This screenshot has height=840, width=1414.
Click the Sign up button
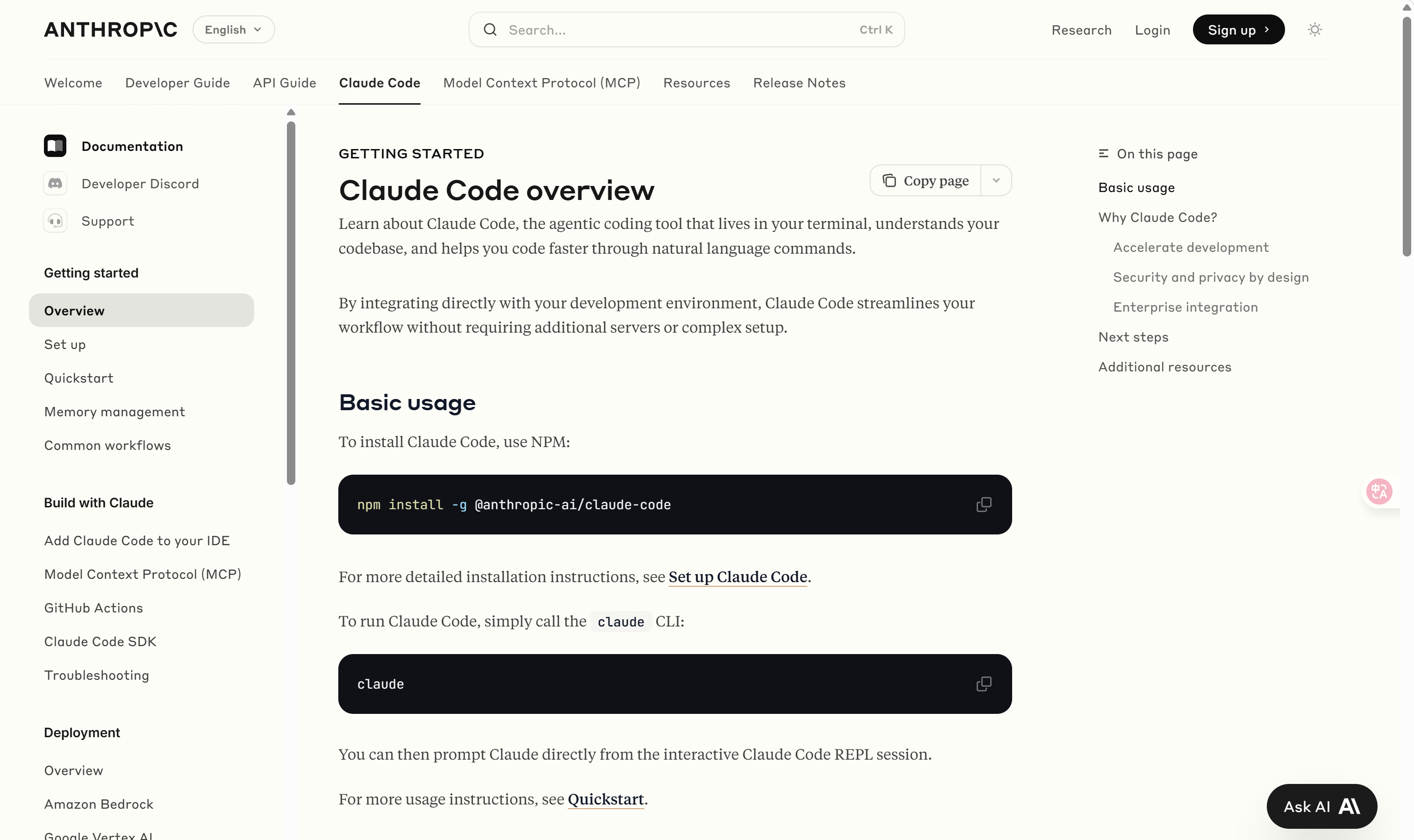coord(1238,29)
